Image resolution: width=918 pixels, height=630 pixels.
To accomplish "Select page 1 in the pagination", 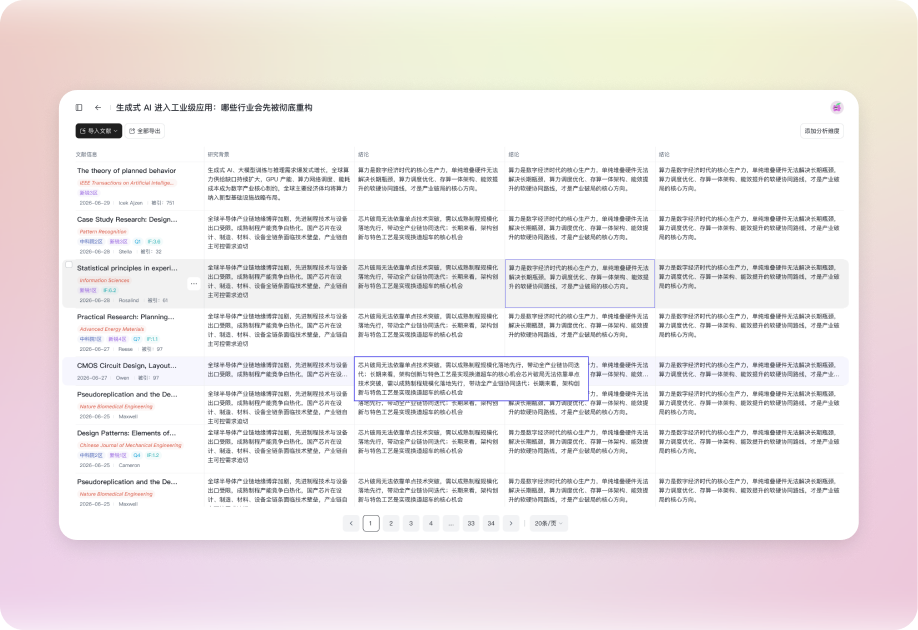I will pos(371,523).
